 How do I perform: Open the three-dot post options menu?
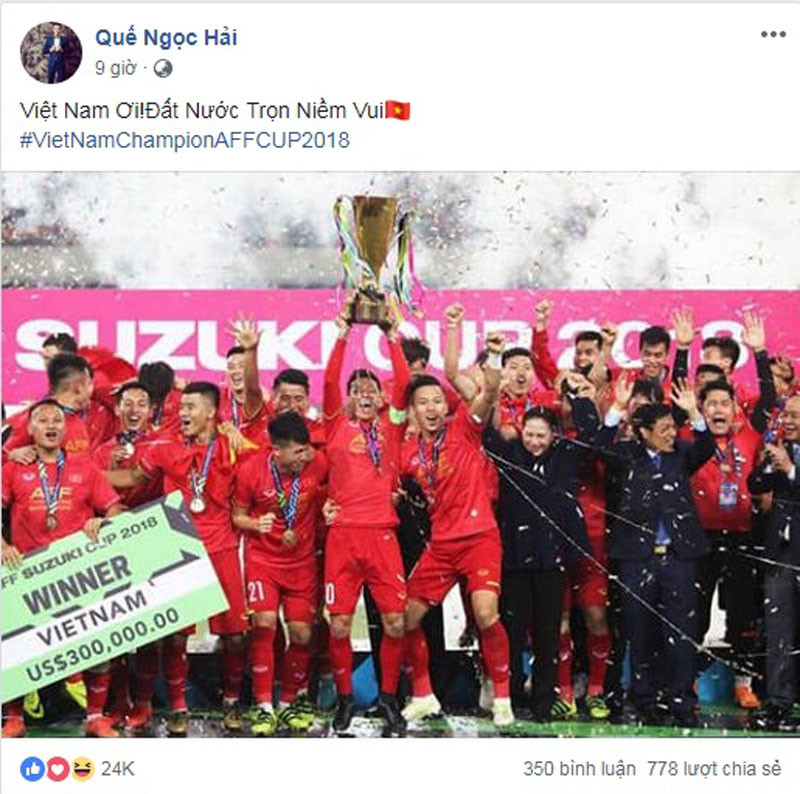[x=773, y=34]
